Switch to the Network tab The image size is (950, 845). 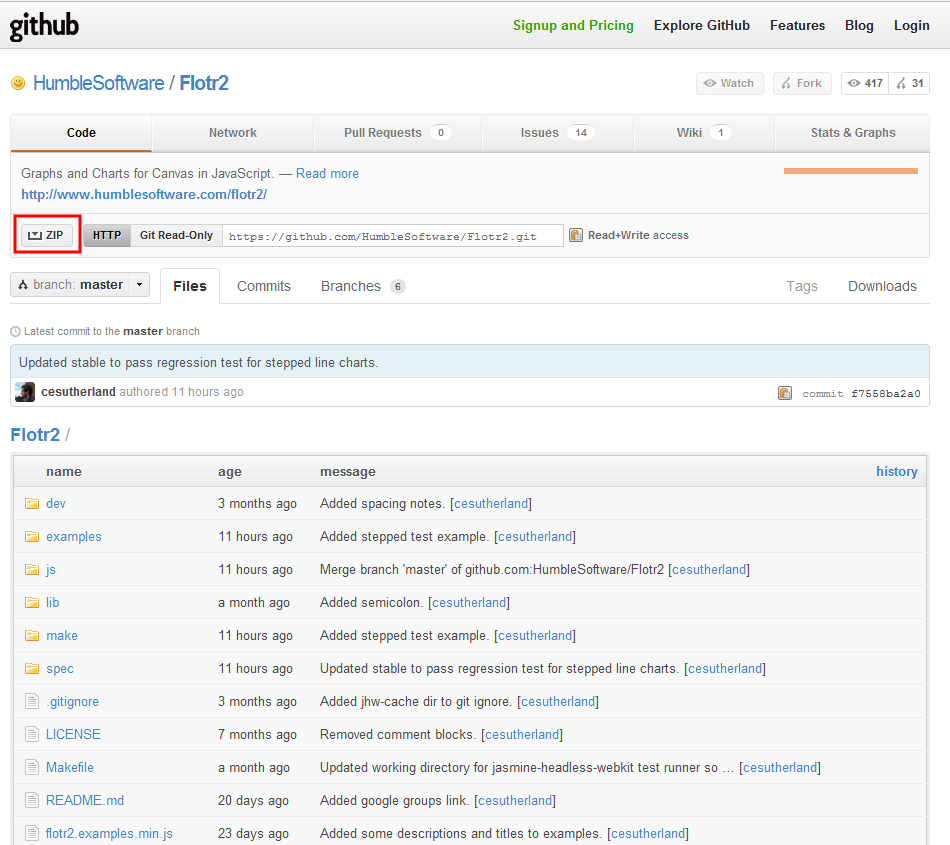click(x=233, y=133)
